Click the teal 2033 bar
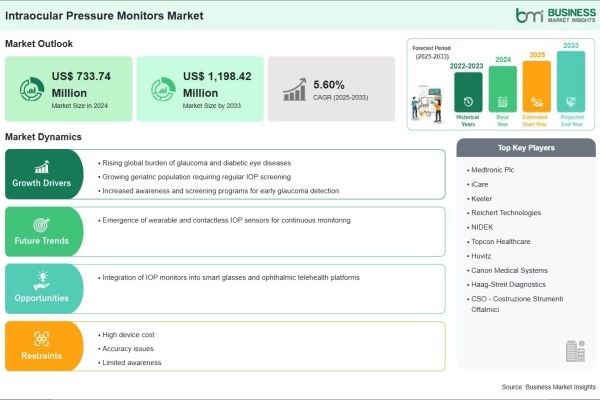This screenshot has width=600, height=400. [571, 82]
